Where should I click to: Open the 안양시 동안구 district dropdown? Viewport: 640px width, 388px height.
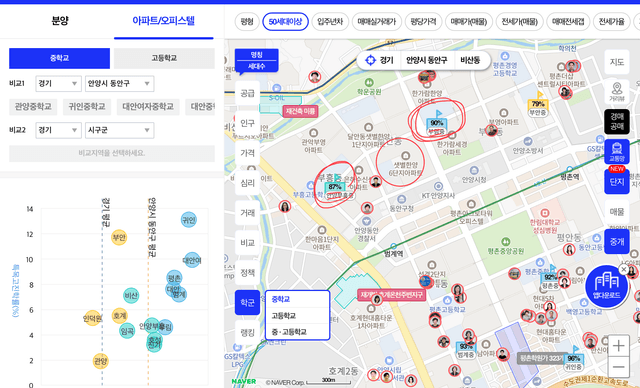pyautogui.click(x=119, y=84)
